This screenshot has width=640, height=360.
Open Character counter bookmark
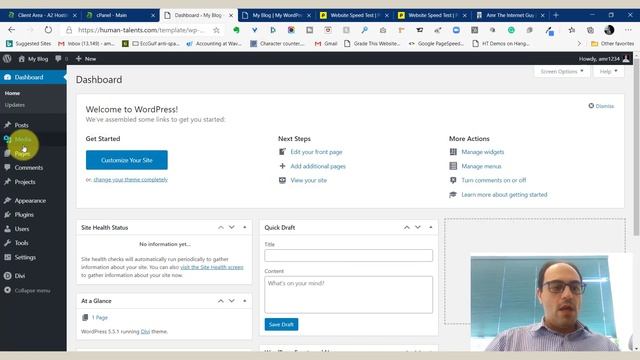pyautogui.click(x=278, y=43)
